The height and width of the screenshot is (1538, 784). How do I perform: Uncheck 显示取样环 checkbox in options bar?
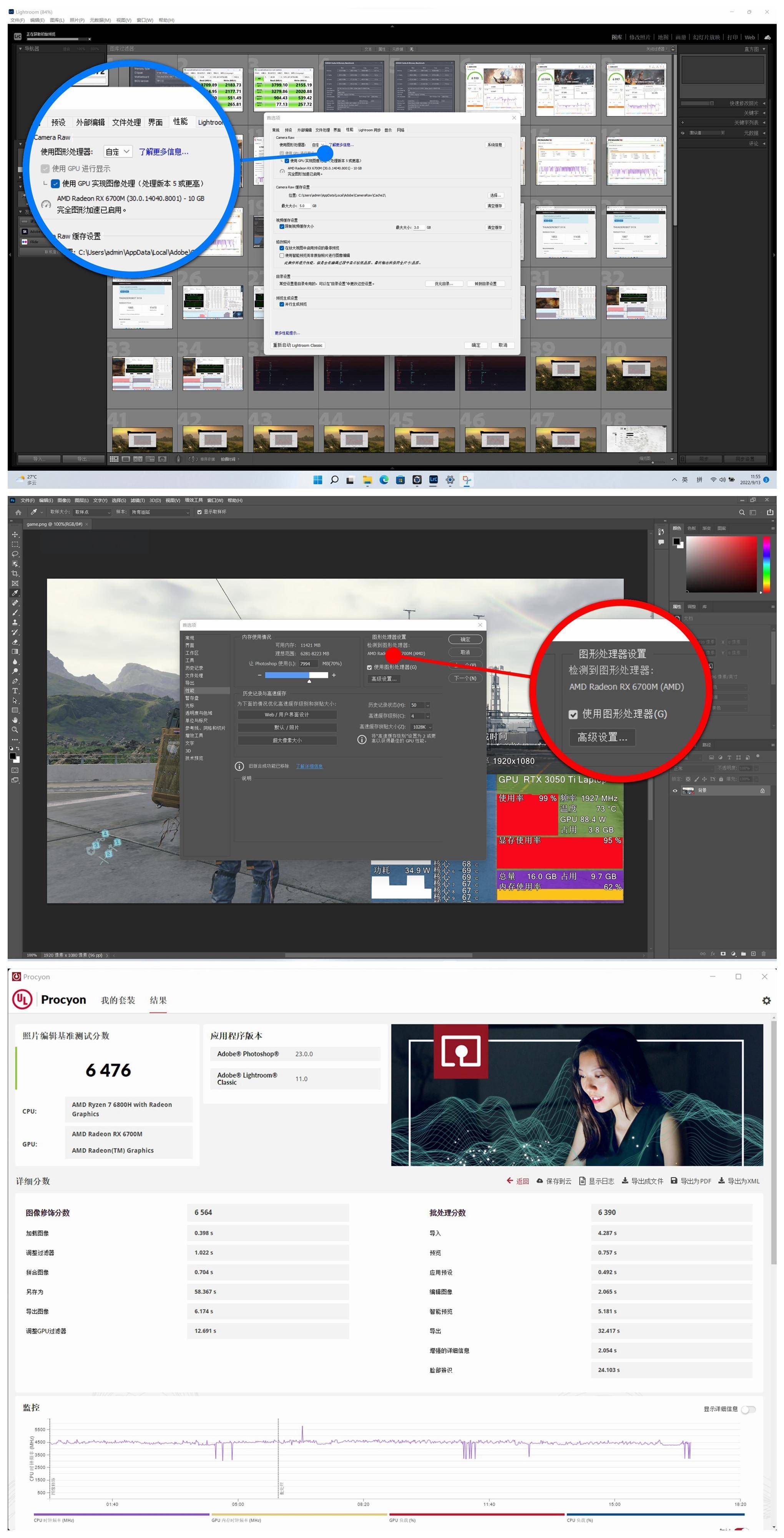click(199, 512)
